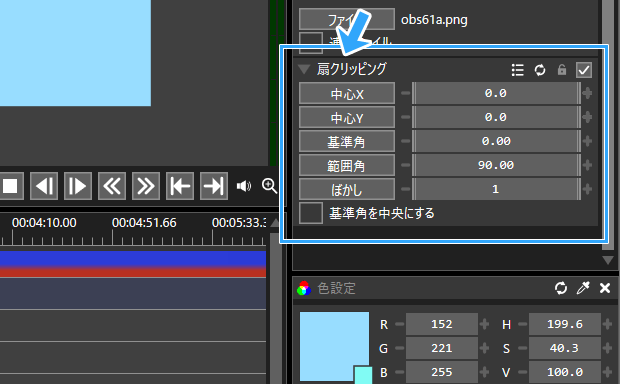620x384 pixels.
Task: Click the V value field showing 100.0
Action: 565,372
